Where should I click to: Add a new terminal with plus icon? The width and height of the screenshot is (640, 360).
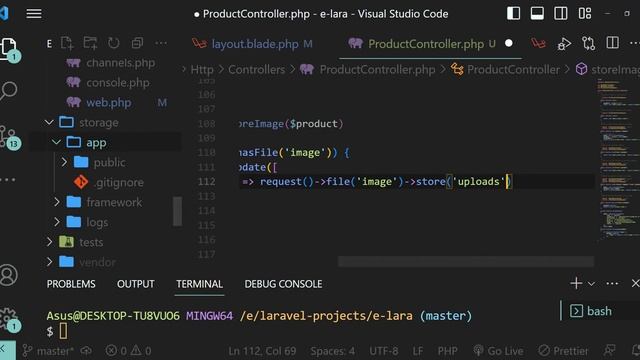point(576,283)
